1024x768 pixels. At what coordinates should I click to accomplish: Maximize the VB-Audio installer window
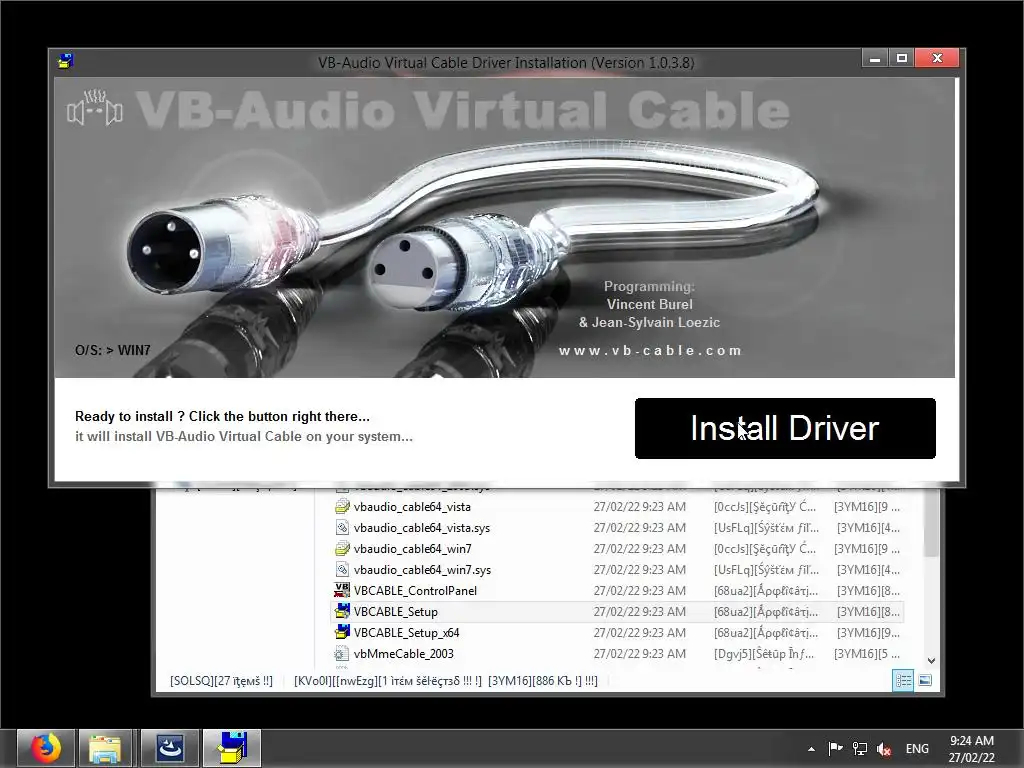(902, 58)
